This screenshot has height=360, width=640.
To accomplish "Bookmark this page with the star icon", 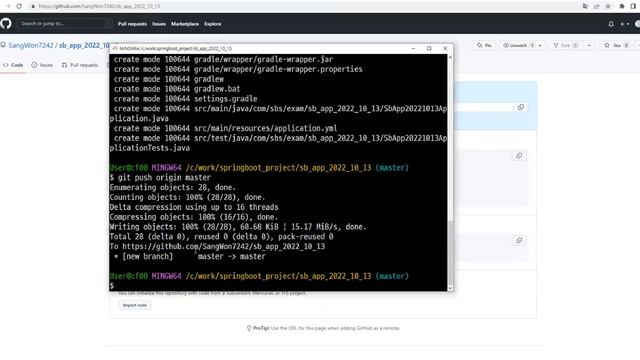I will click(x=608, y=6).
